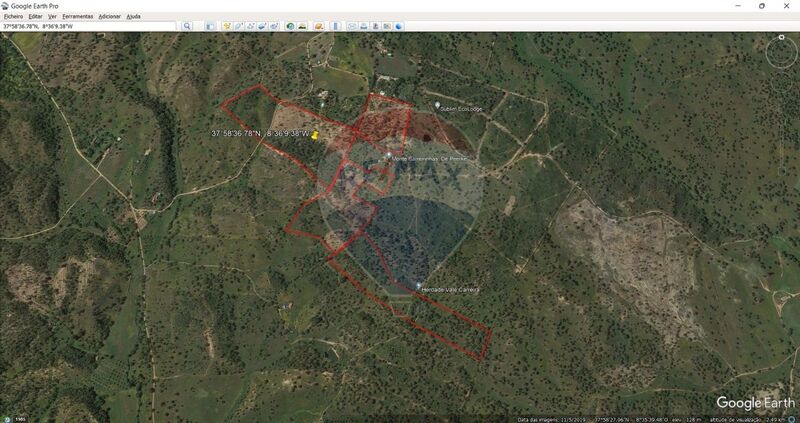
Task: Select the Add Image Overlay tool
Action: [262, 26]
